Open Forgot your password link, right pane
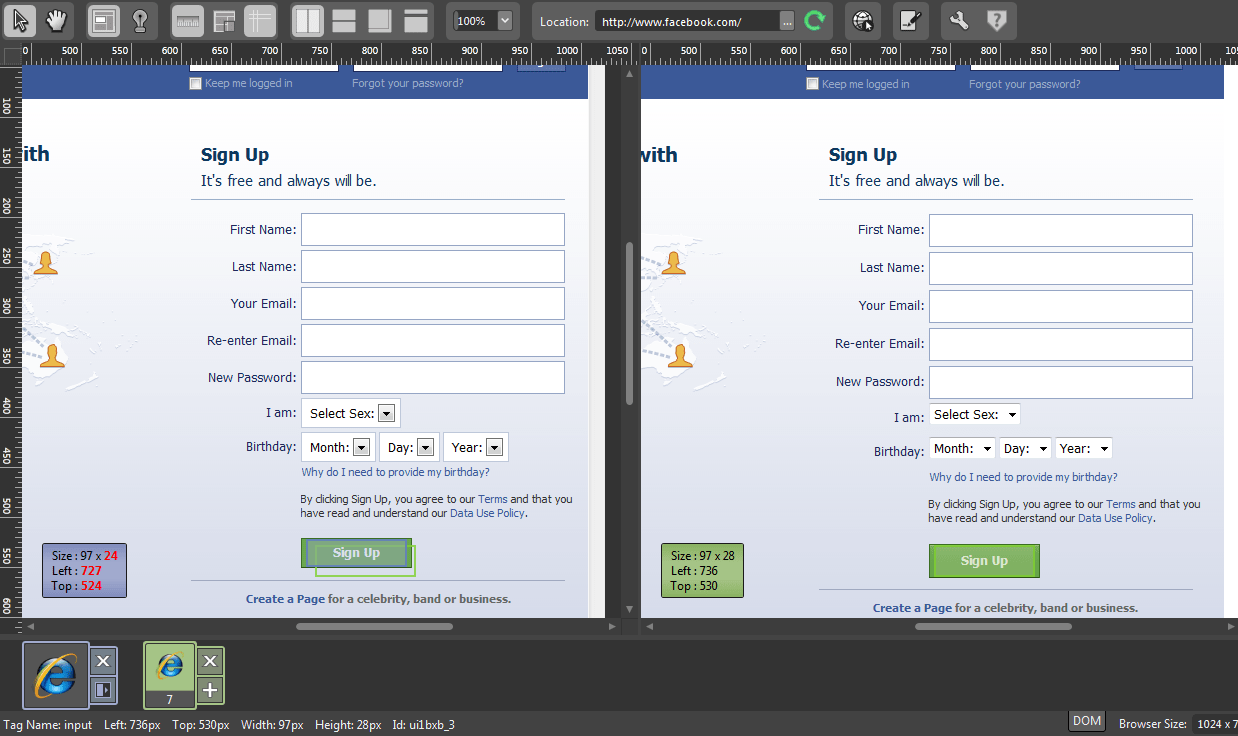 pyautogui.click(x=1024, y=84)
